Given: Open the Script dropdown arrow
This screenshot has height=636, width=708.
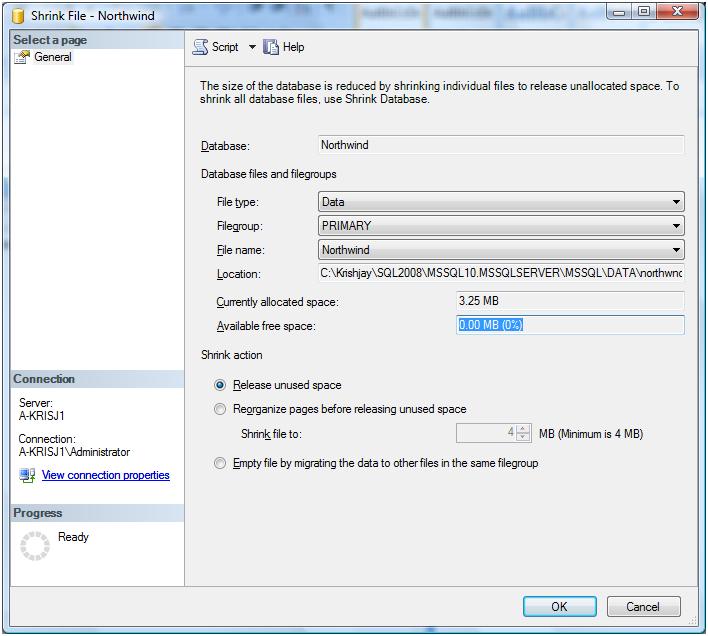Looking at the screenshot, I should coord(252,47).
